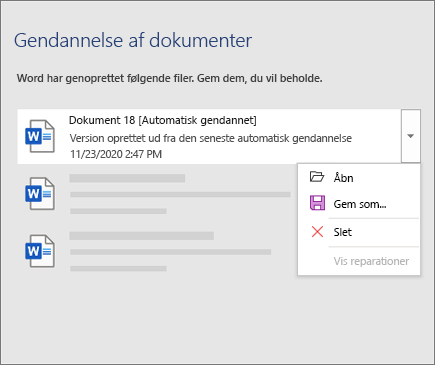
Task: Click the Word icon beside Dokument 18
Action: [x=40, y=136]
